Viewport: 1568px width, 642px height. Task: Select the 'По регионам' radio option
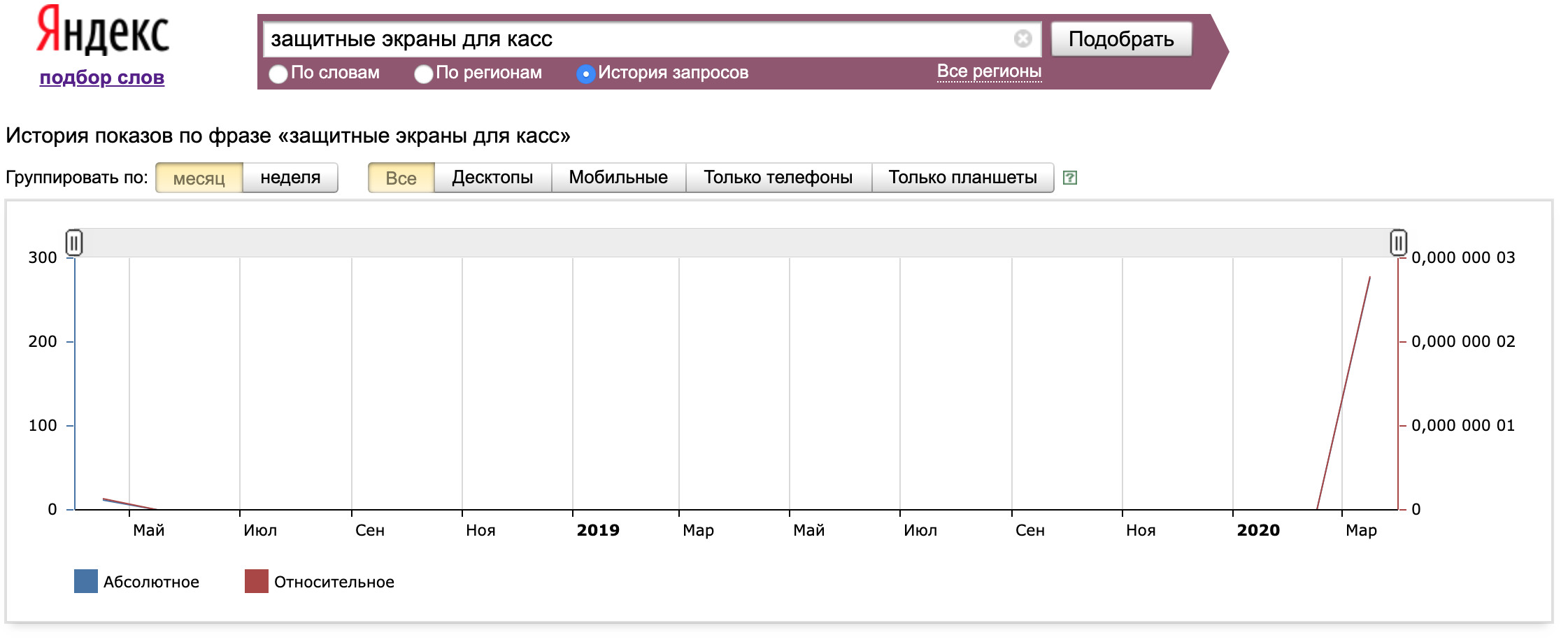pos(423,73)
